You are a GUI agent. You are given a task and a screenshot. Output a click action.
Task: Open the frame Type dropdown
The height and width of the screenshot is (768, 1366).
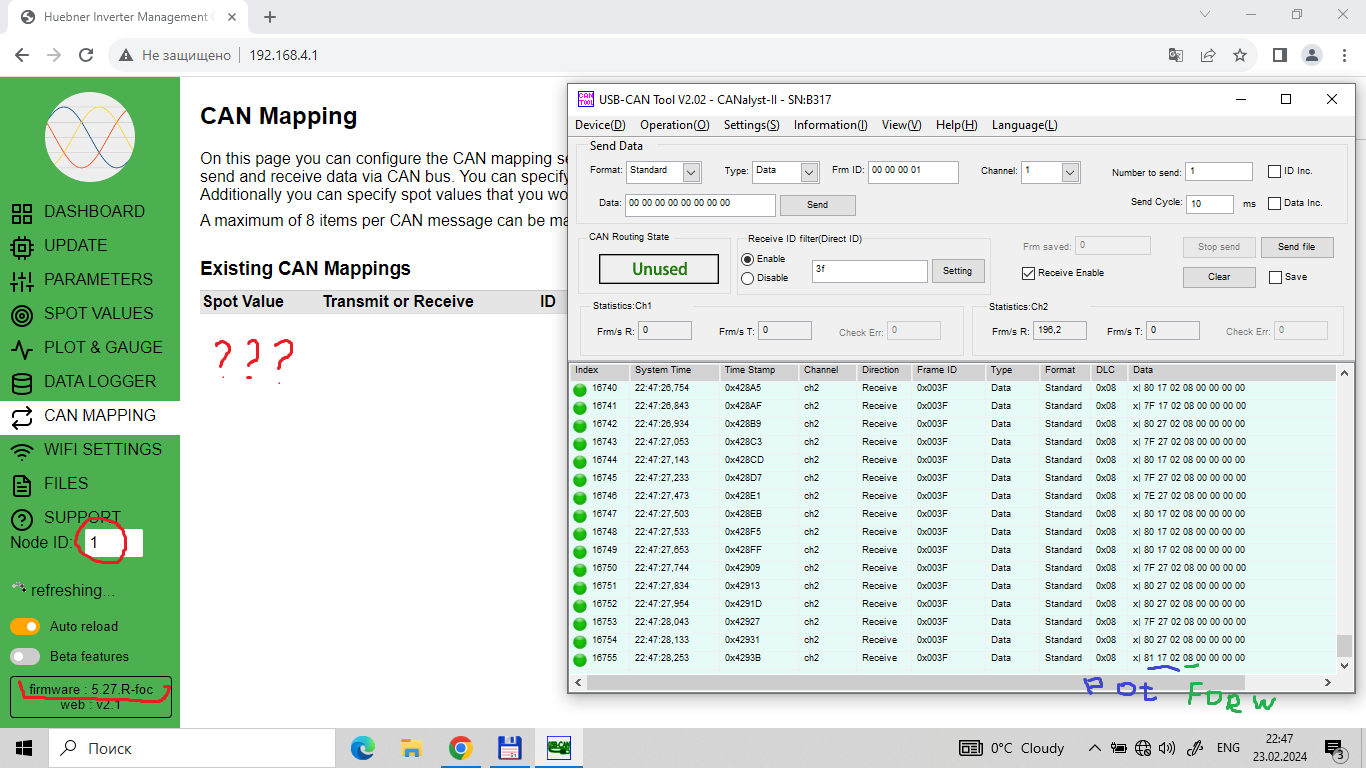[810, 172]
